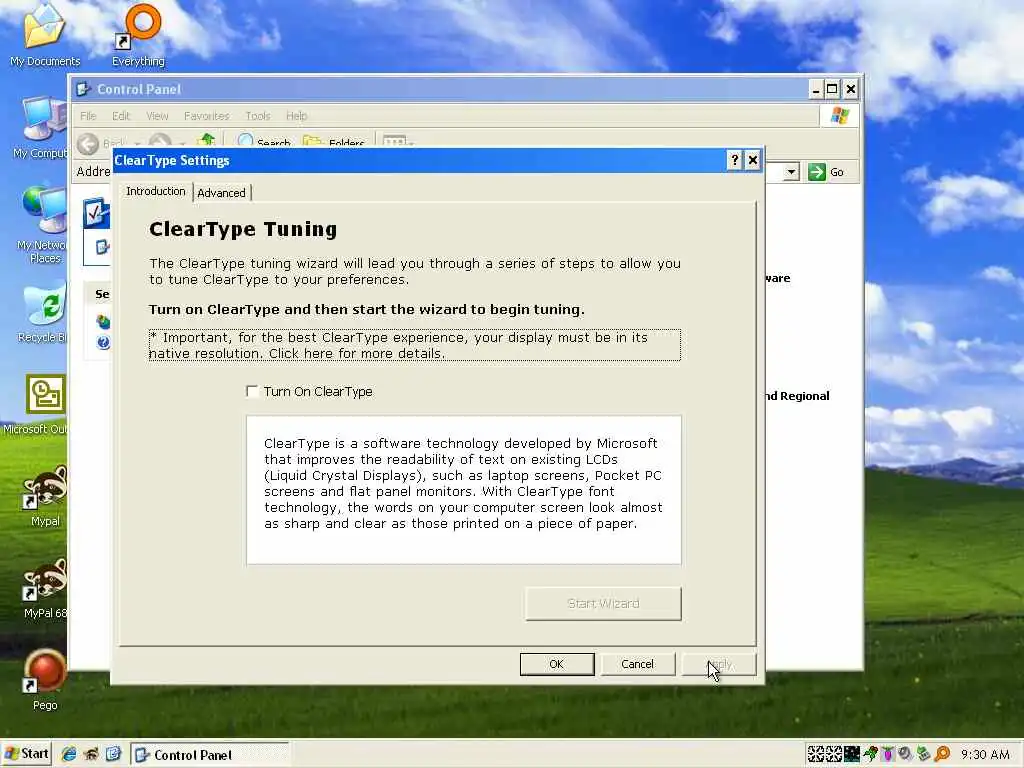The height and width of the screenshot is (768, 1024).
Task: Open the Help menu in Control Panel
Action: tap(296, 116)
